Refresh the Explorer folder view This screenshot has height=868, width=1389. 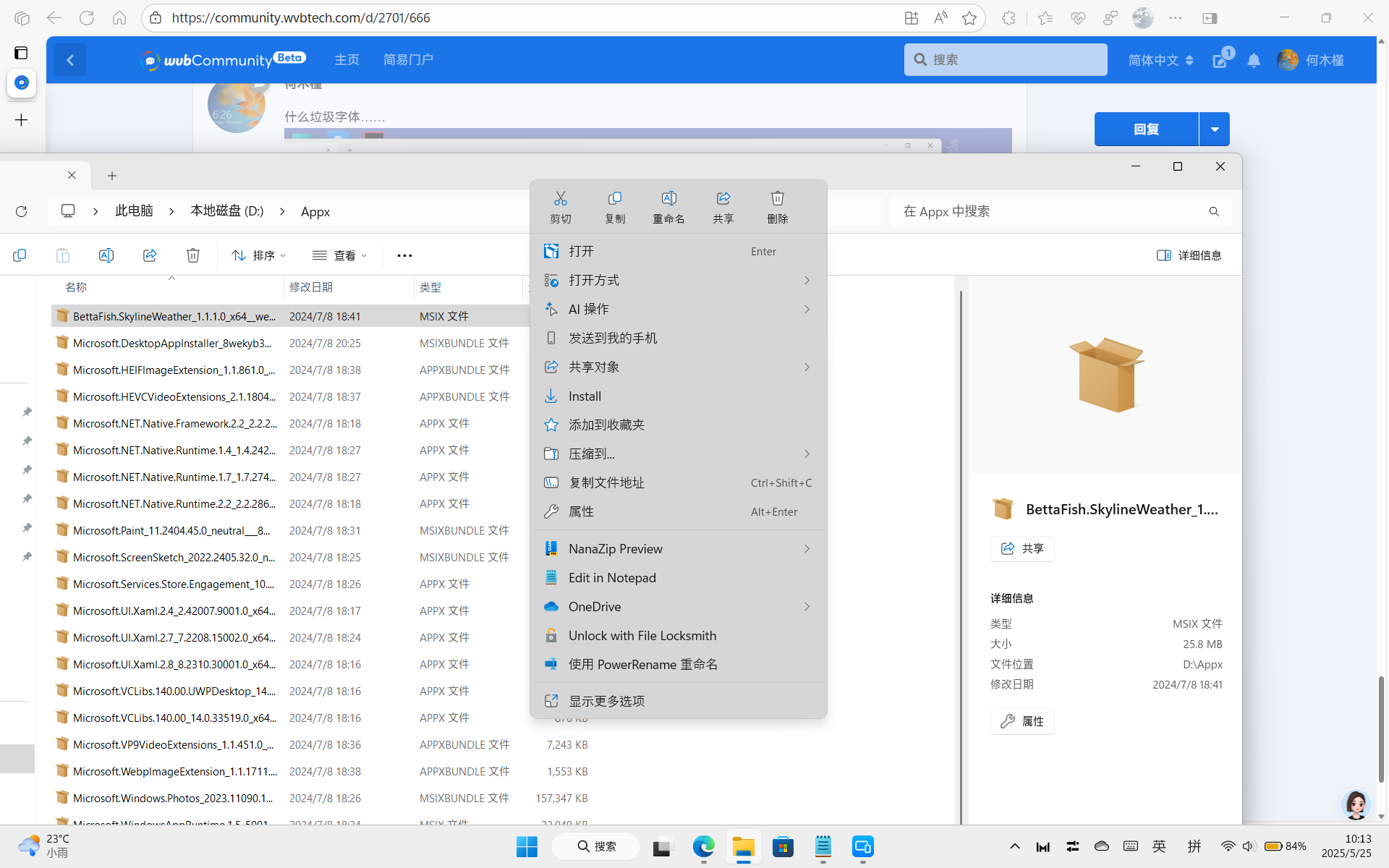[x=22, y=211]
